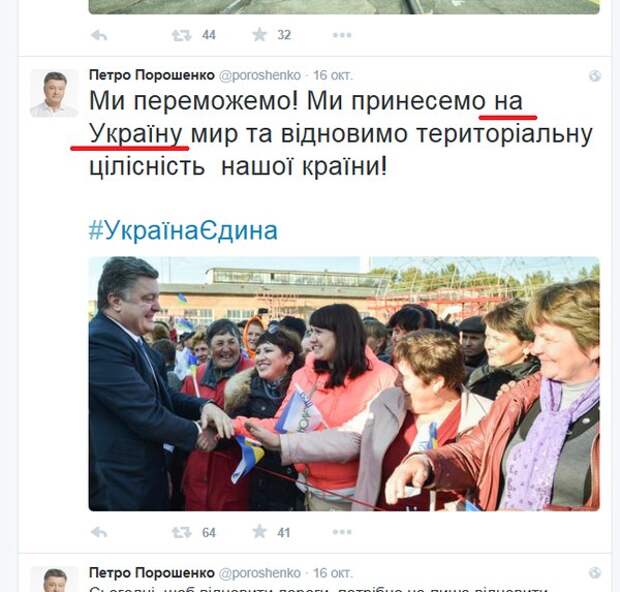Viewport: 620px width, 592px height.
Task: Retweet the tweet with 64 retweets
Action: point(181,532)
